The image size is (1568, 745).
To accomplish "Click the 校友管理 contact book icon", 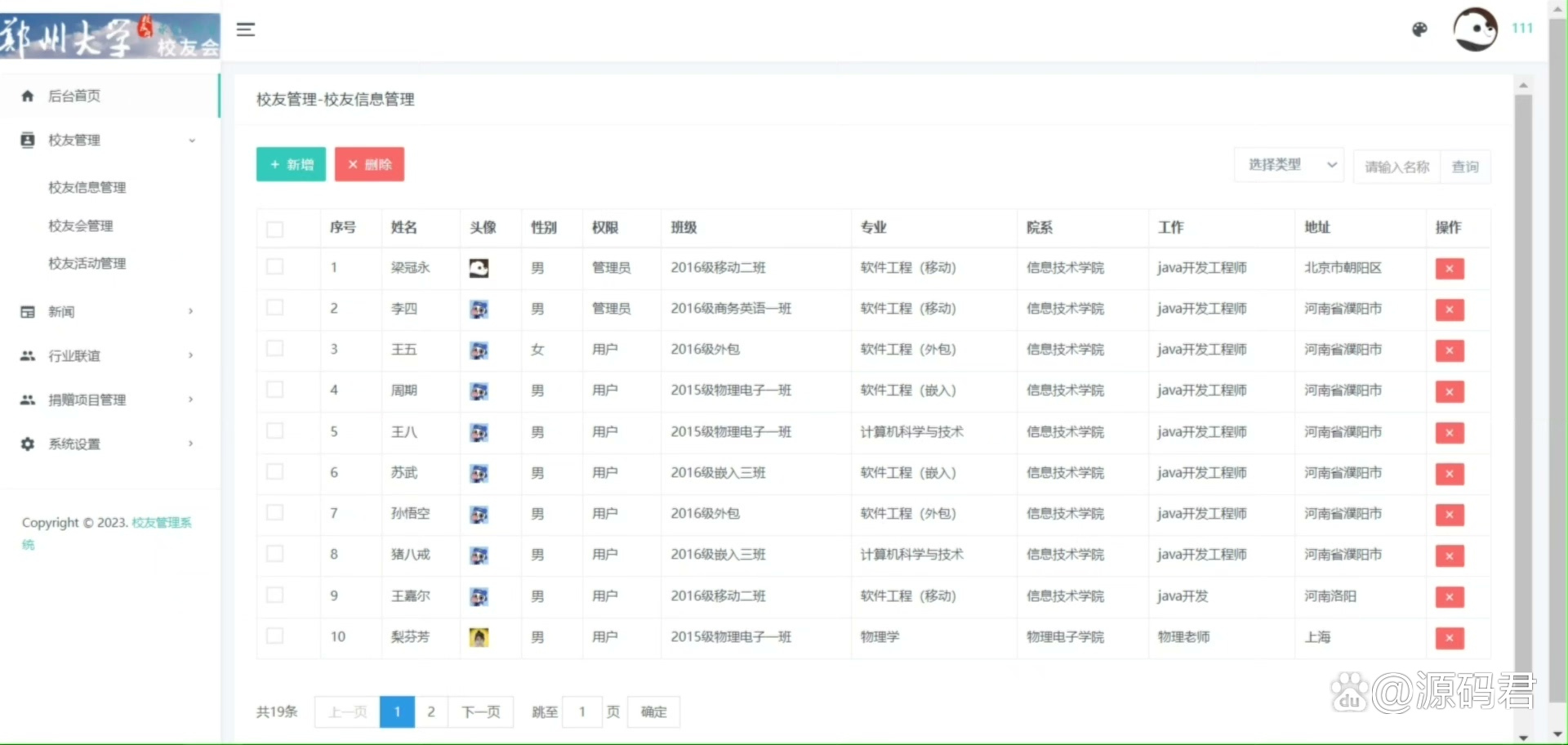I will pos(28,140).
